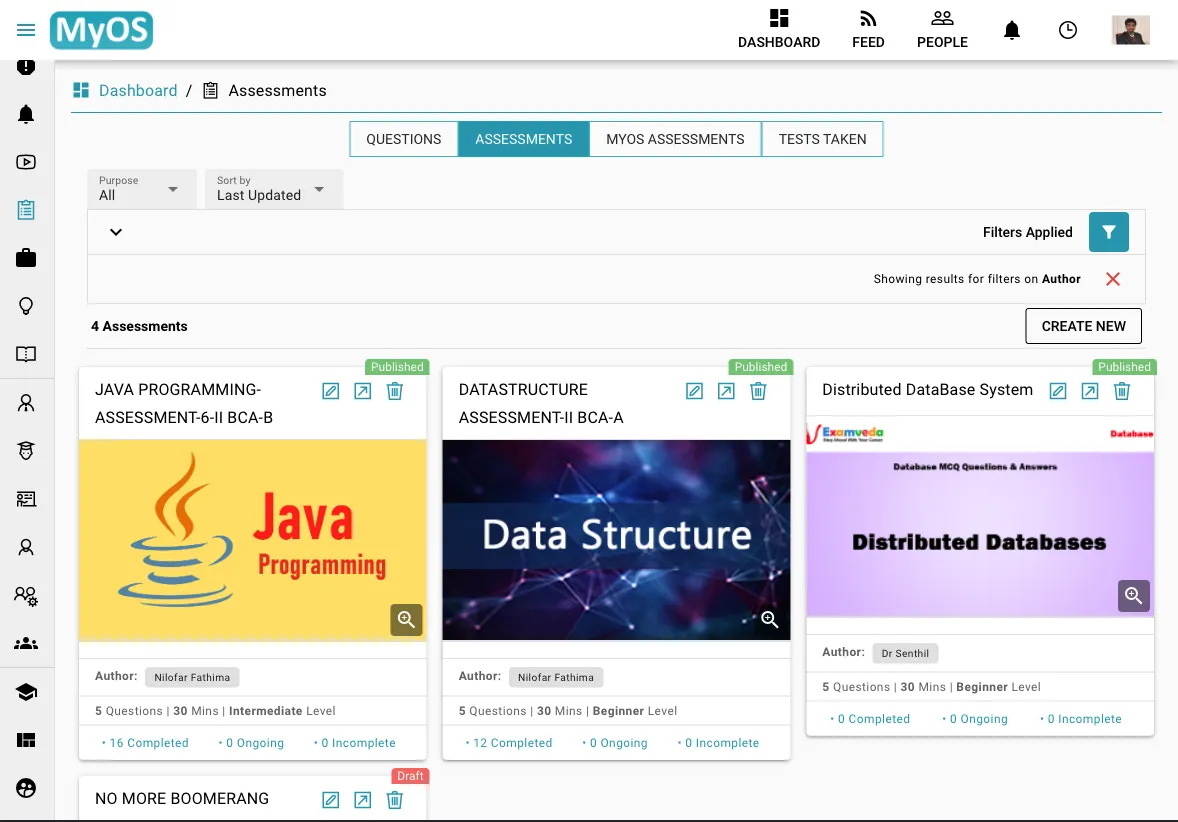This screenshot has width=1178, height=822.
Task: Open the sidebar people group icon
Action: [26, 643]
